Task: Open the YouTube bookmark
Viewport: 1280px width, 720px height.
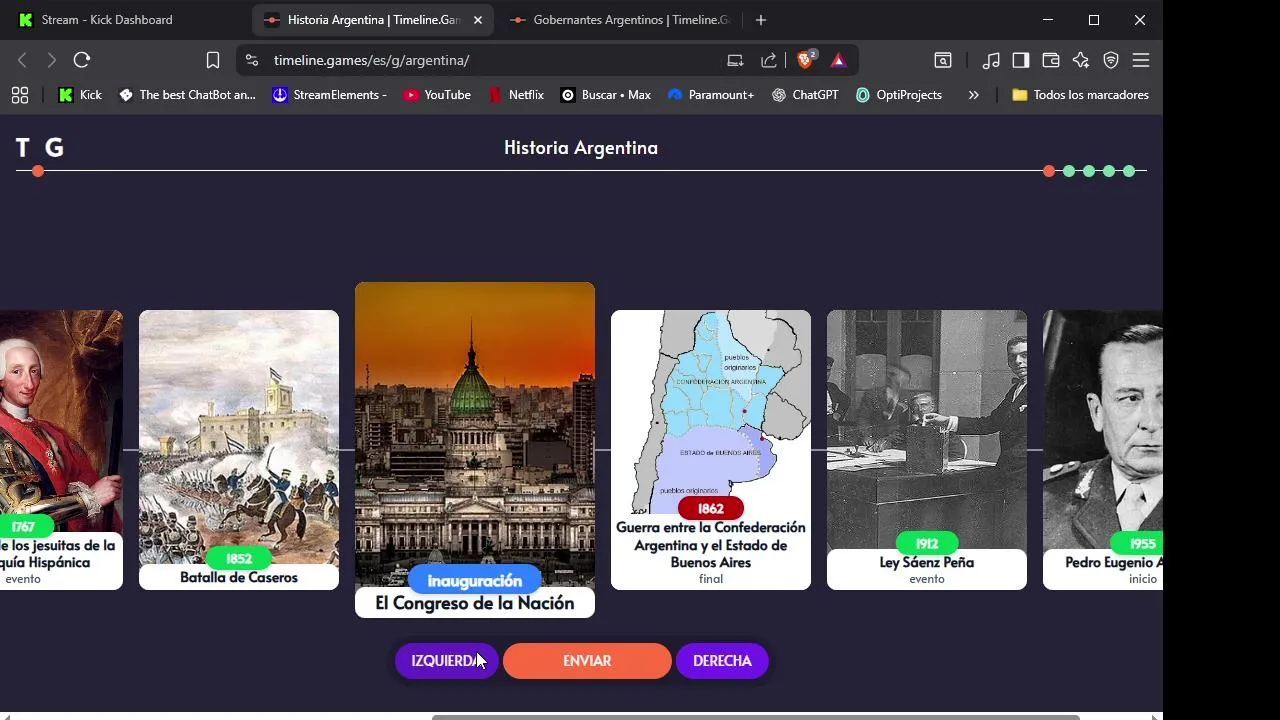Action: (437, 95)
